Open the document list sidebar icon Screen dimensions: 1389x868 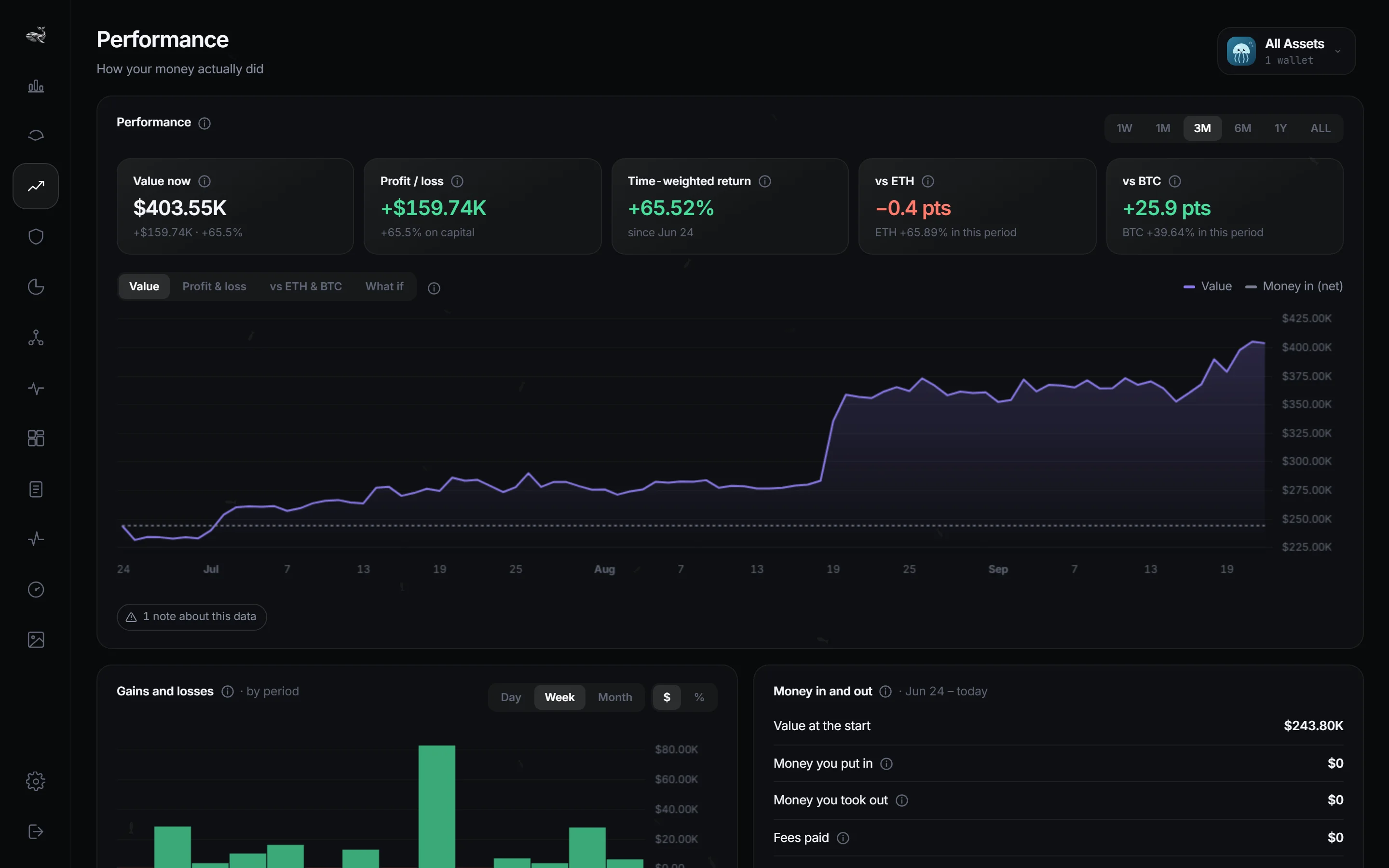(x=36, y=489)
